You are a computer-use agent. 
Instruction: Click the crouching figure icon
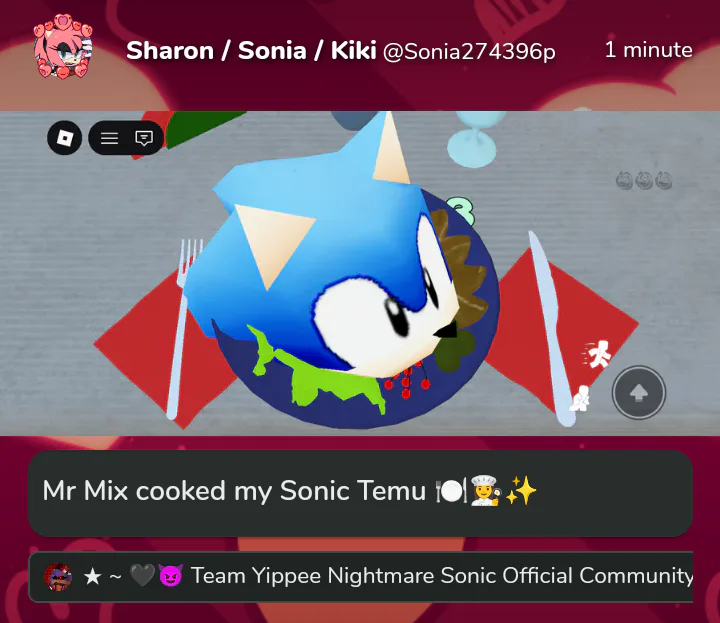point(580,398)
